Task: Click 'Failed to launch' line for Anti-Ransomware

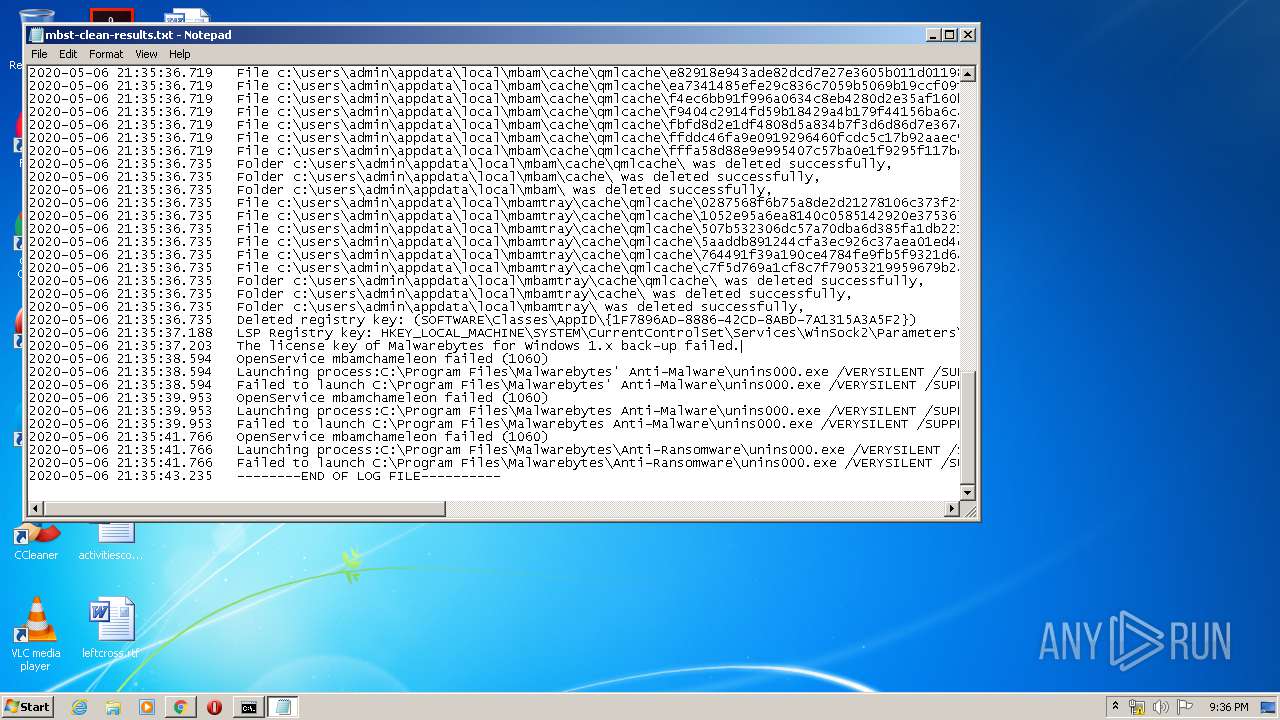Action: pos(494,463)
